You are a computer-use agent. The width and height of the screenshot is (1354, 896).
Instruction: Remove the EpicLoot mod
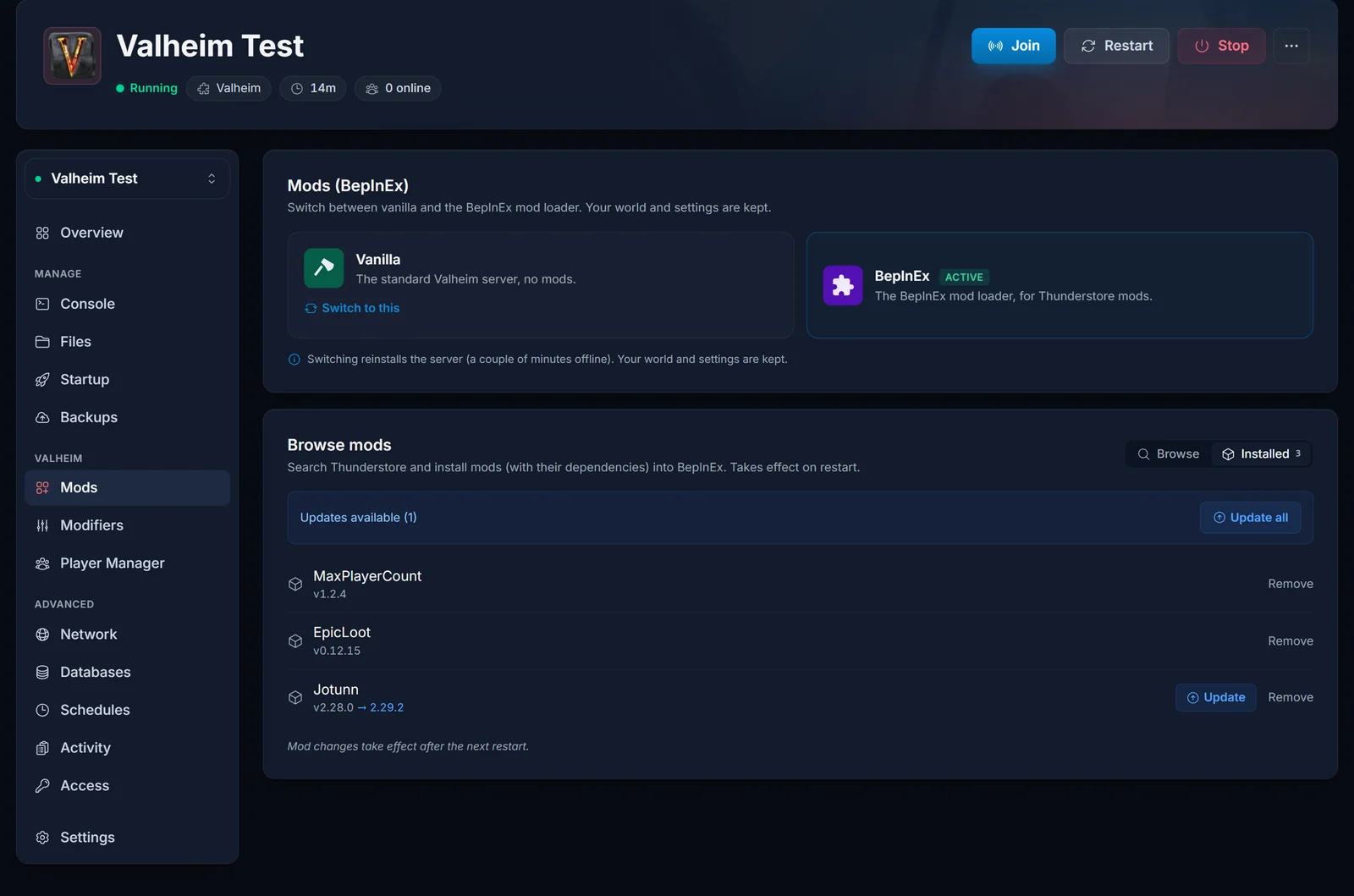1291,641
